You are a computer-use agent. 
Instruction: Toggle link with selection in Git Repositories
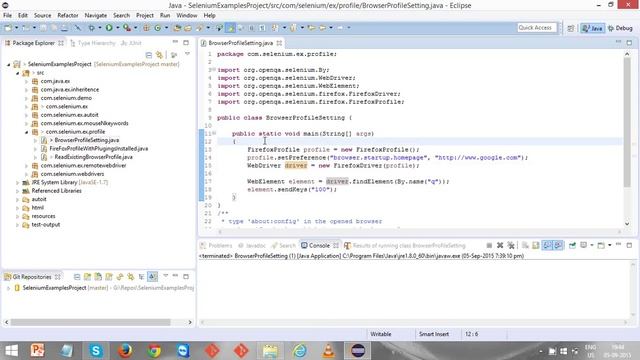(x=131, y=277)
